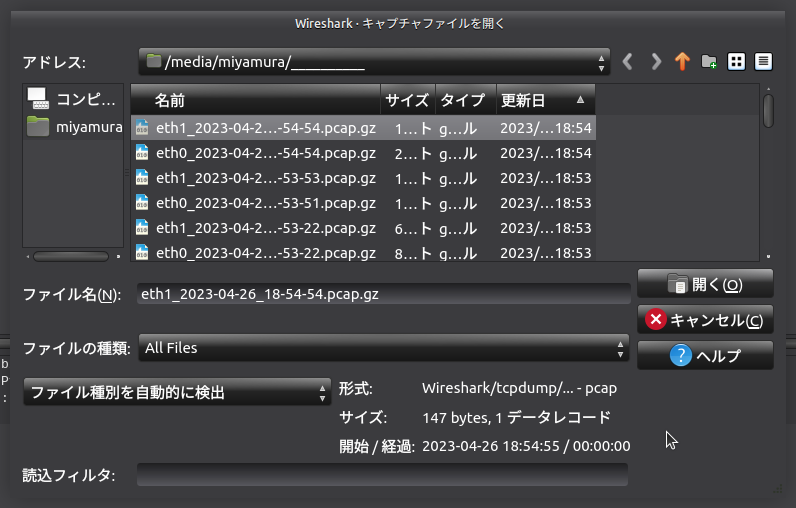Click the キャンセル button
Screen dimensions: 796x508
pyautogui.click(x=705, y=320)
